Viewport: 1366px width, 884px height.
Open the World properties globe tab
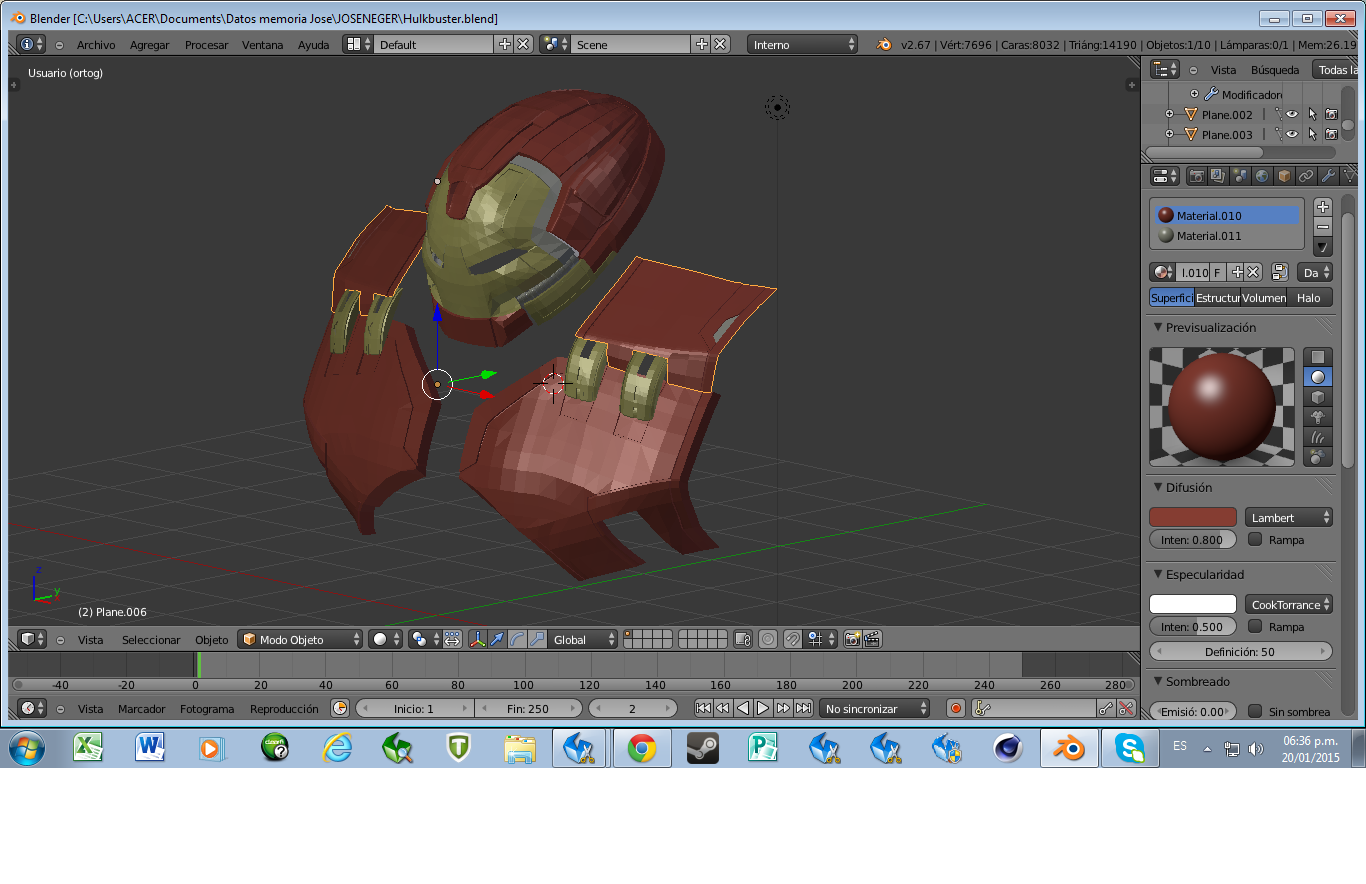click(1262, 176)
